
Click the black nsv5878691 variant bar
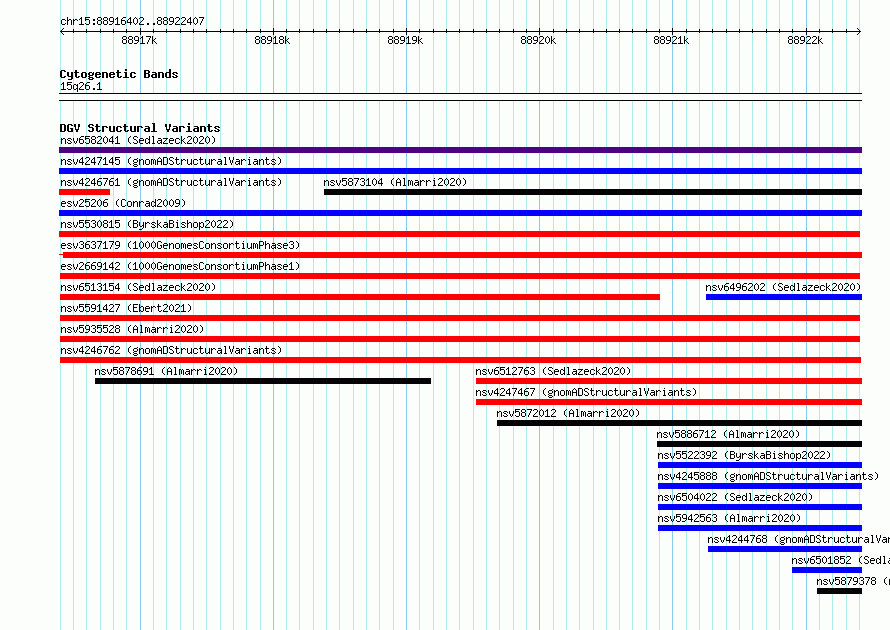263,381
